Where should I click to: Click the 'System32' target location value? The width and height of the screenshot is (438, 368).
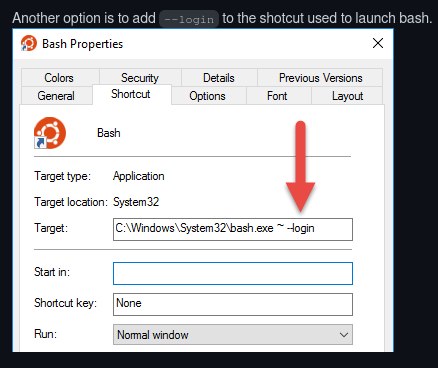tap(136, 202)
